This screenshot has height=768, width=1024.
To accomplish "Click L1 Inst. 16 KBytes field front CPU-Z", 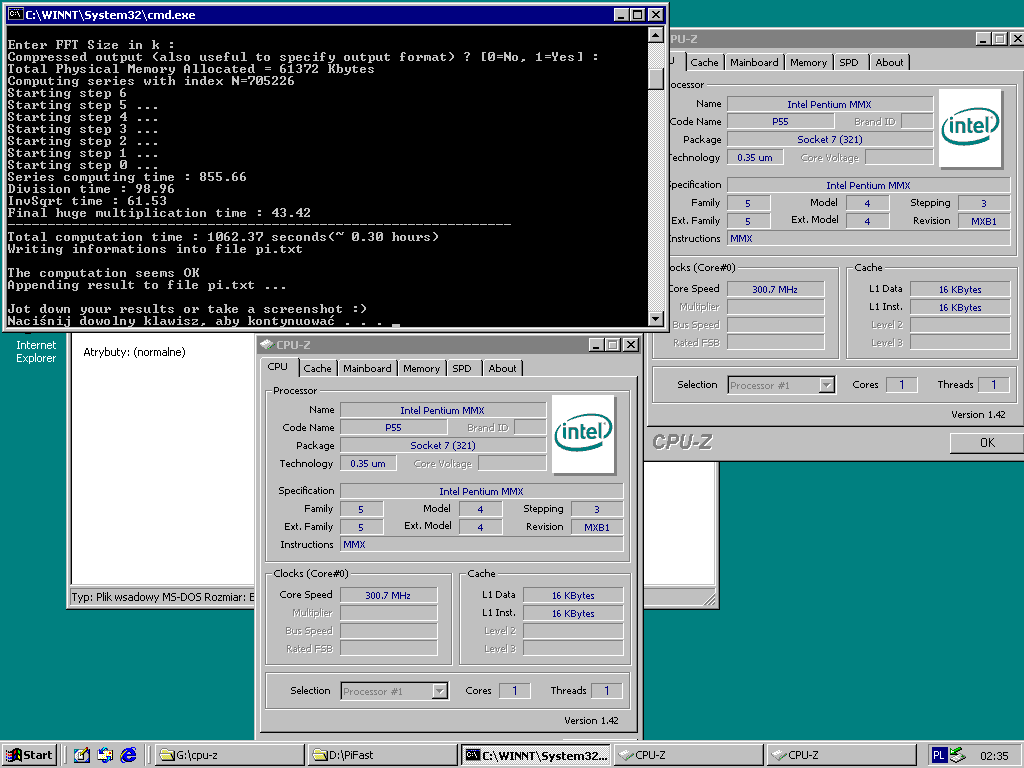I will pyautogui.click(x=573, y=613).
